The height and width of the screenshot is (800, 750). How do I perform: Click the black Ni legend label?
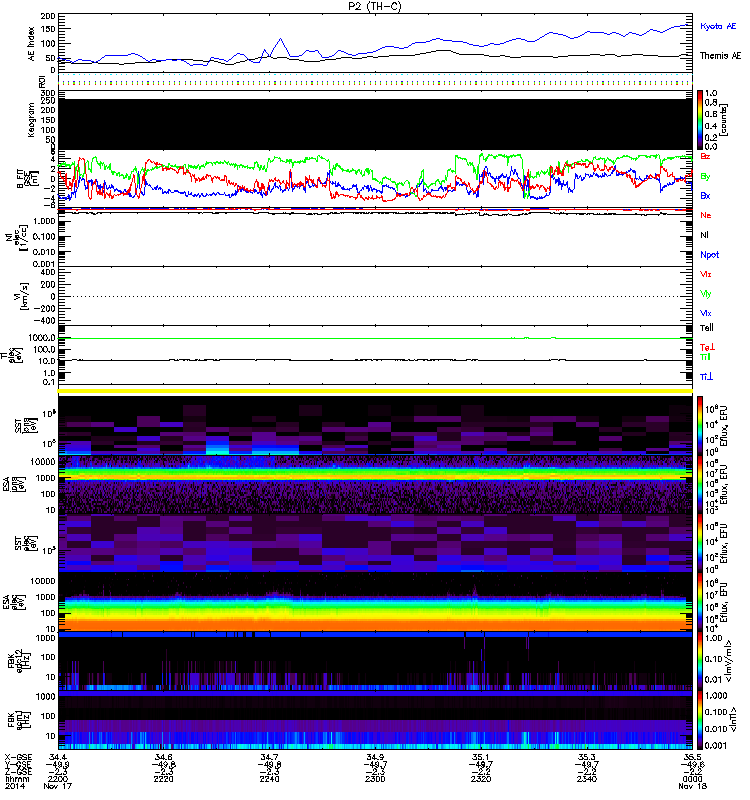(704, 235)
